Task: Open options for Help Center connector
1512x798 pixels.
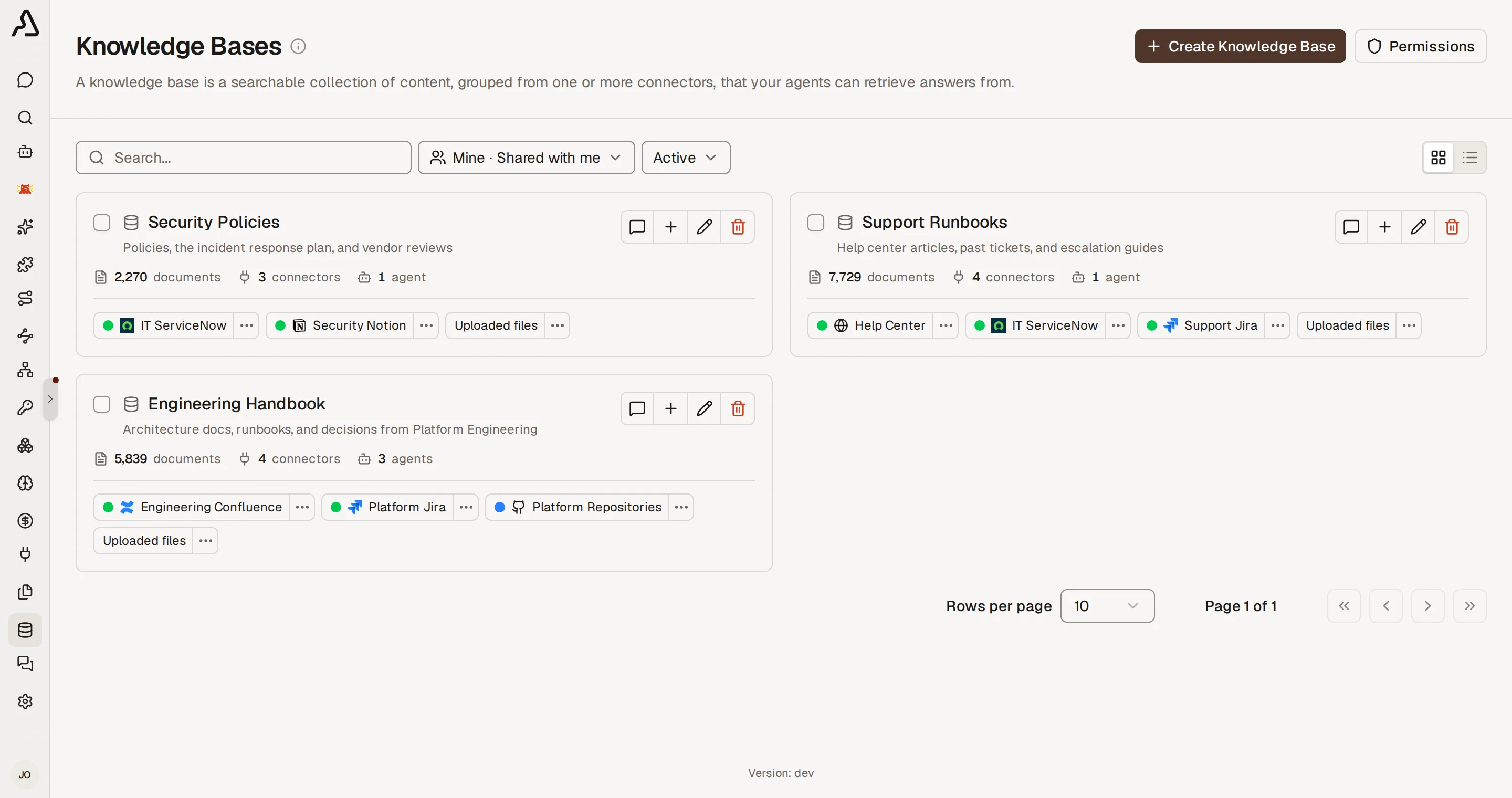Action: pyautogui.click(x=946, y=325)
